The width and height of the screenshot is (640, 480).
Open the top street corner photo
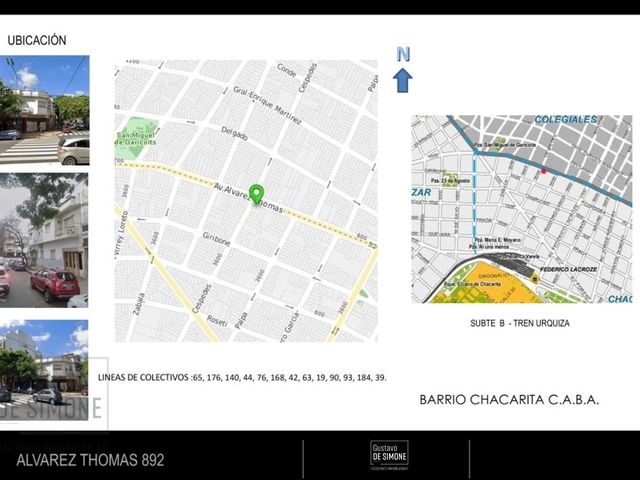[x=44, y=110]
